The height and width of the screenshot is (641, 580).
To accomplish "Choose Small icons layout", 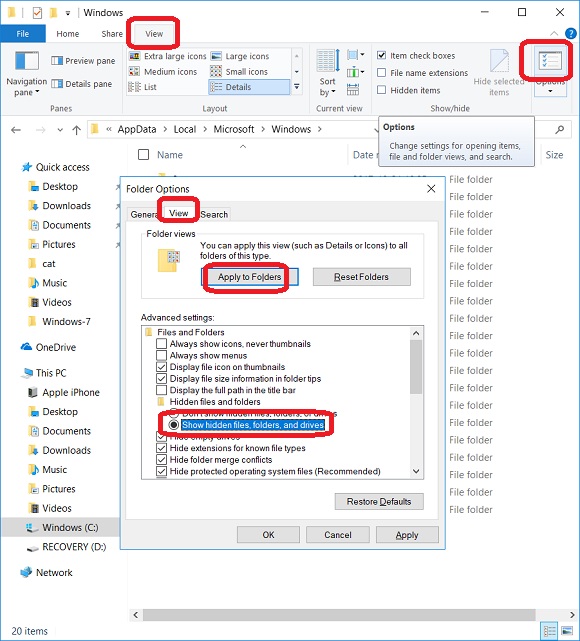I will 239,72.
